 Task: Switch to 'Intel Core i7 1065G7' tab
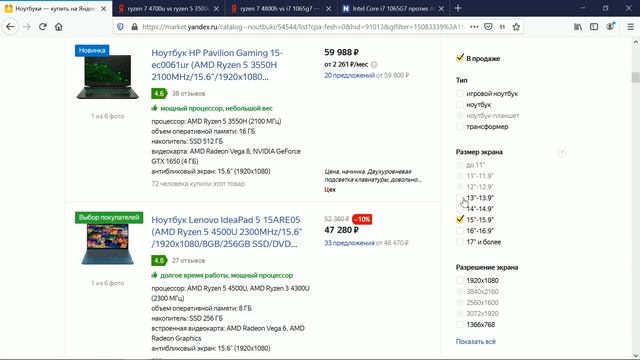pyautogui.click(x=393, y=9)
